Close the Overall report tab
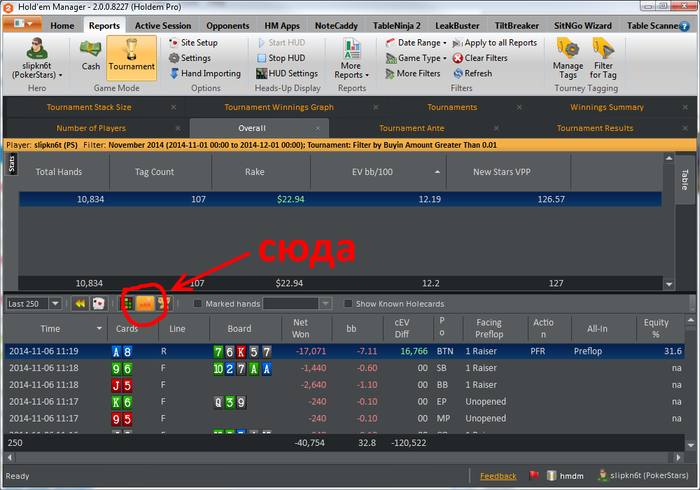The height and width of the screenshot is (490, 700). click(318, 129)
